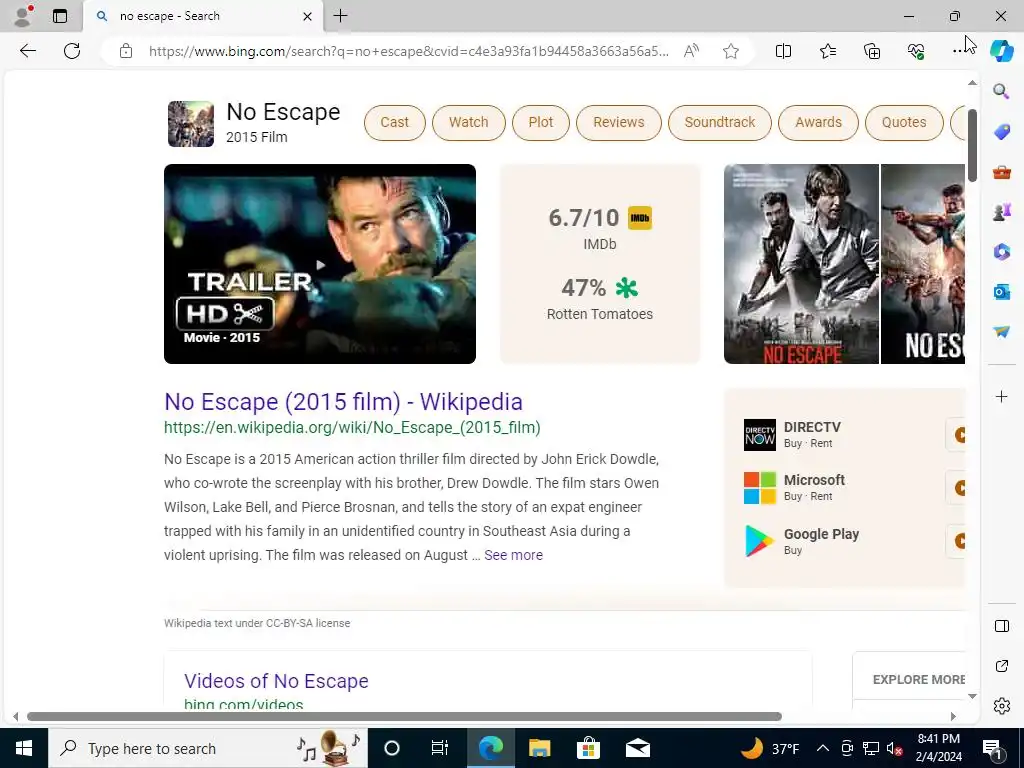
Task: Select the Plot filter chip
Action: 541,122
